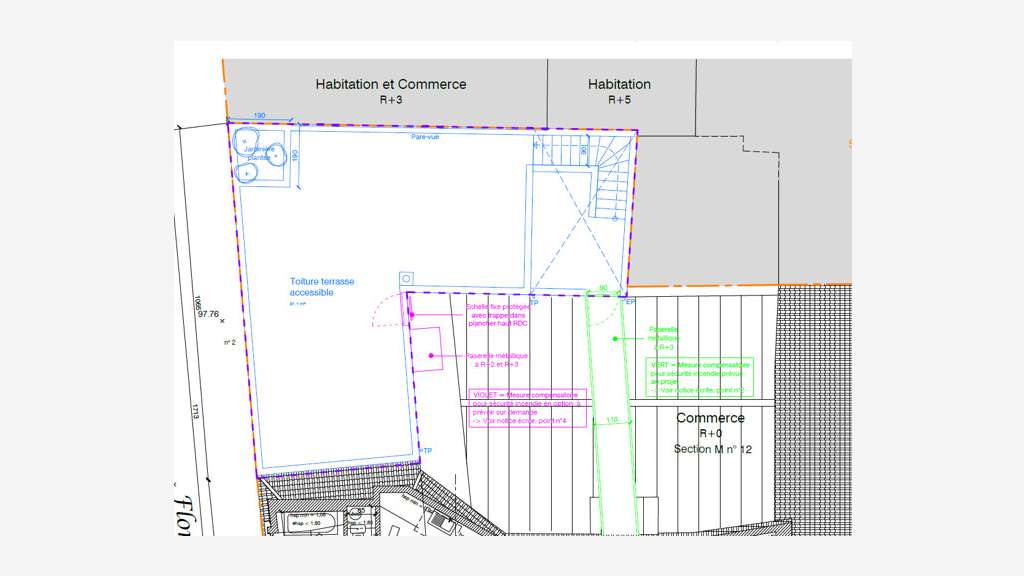Click the green '170' dimension on the walkway
Viewport: 1024px width, 576px height.
click(612, 420)
